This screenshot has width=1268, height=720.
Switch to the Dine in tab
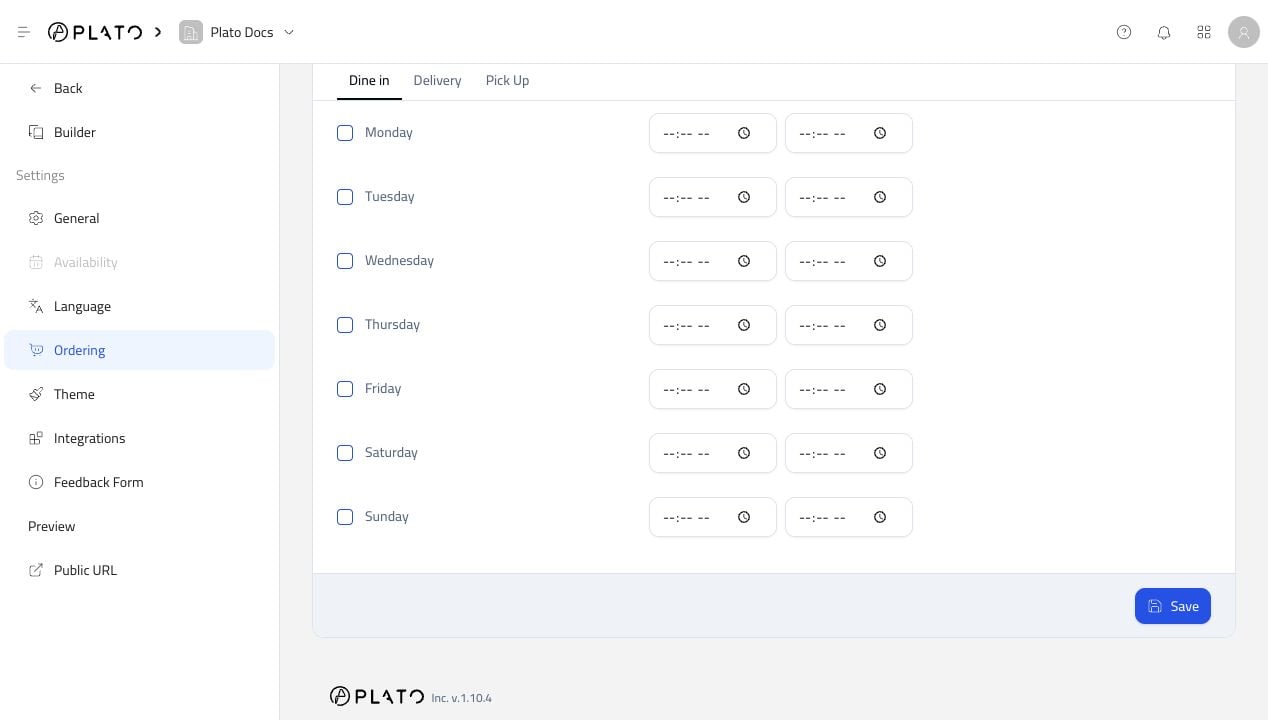pyautogui.click(x=369, y=80)
